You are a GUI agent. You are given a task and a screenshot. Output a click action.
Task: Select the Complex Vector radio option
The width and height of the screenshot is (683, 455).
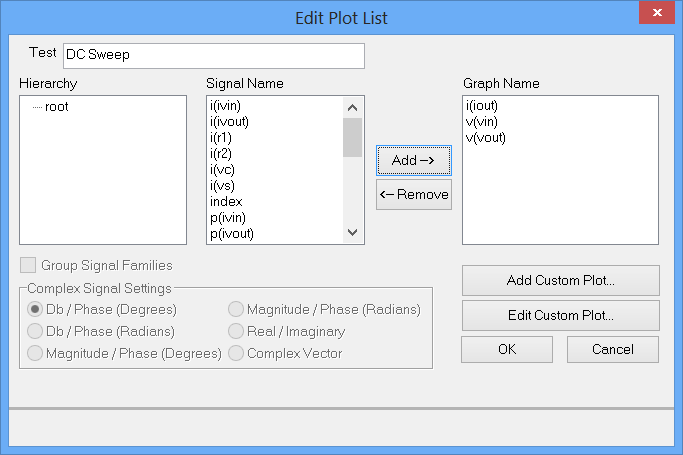237,353
